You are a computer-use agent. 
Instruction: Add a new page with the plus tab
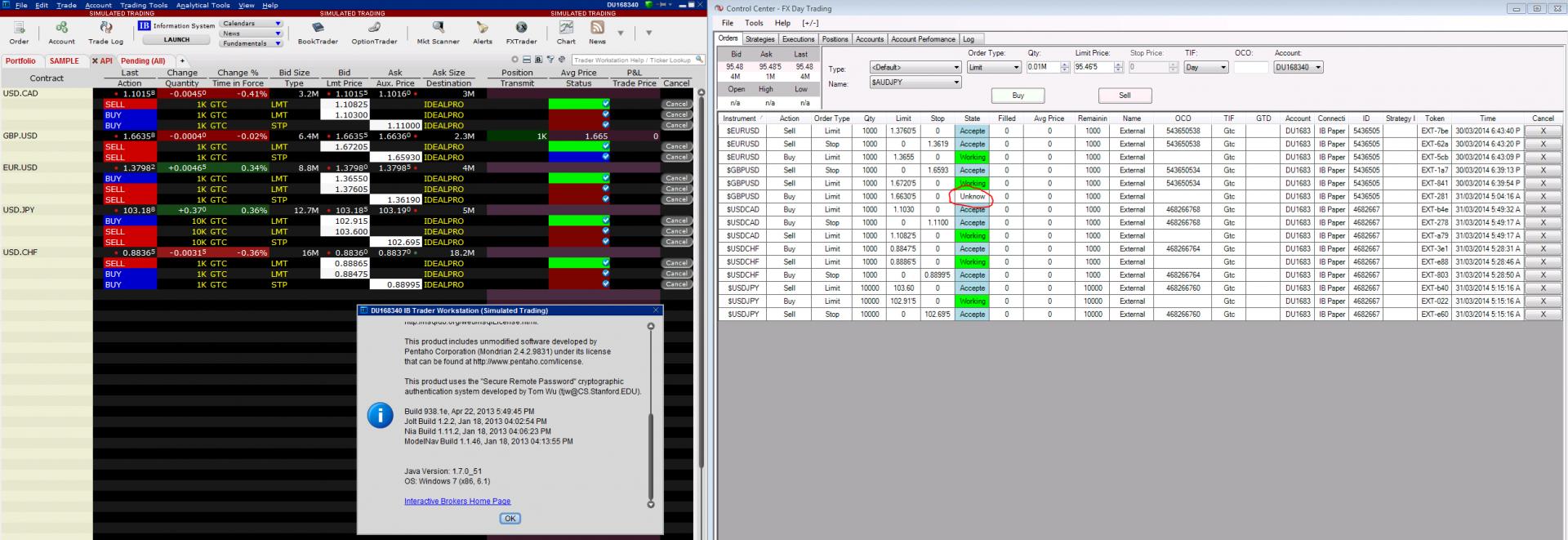182,60
